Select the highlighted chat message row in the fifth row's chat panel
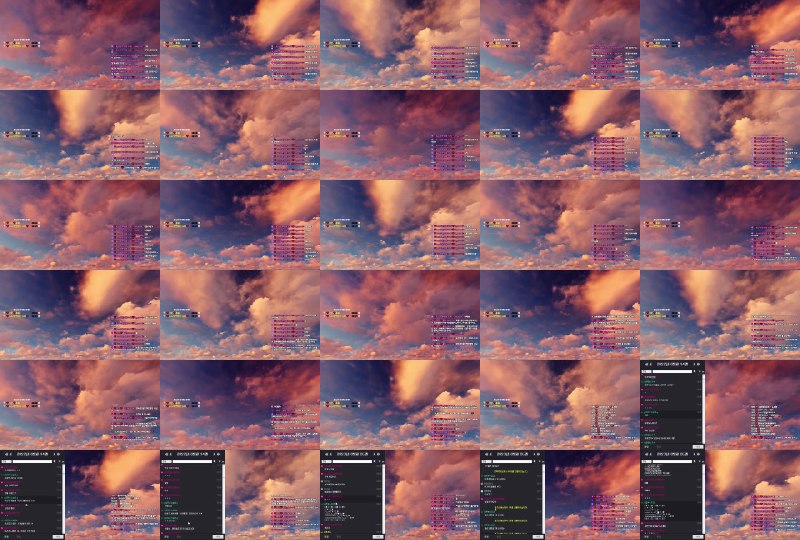 (x=670, y=414)
